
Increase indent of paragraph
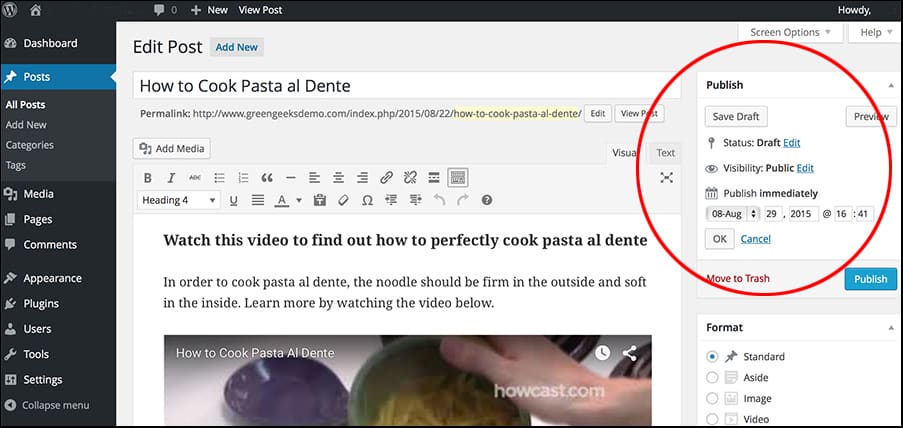pyautogui.click(x=416, y=200)
